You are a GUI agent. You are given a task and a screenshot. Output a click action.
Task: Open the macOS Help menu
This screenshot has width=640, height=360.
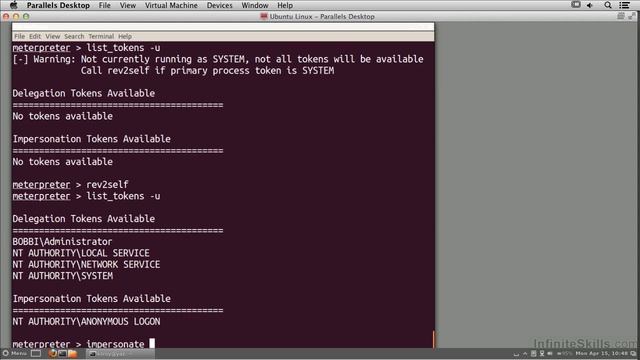pos(285,5)
